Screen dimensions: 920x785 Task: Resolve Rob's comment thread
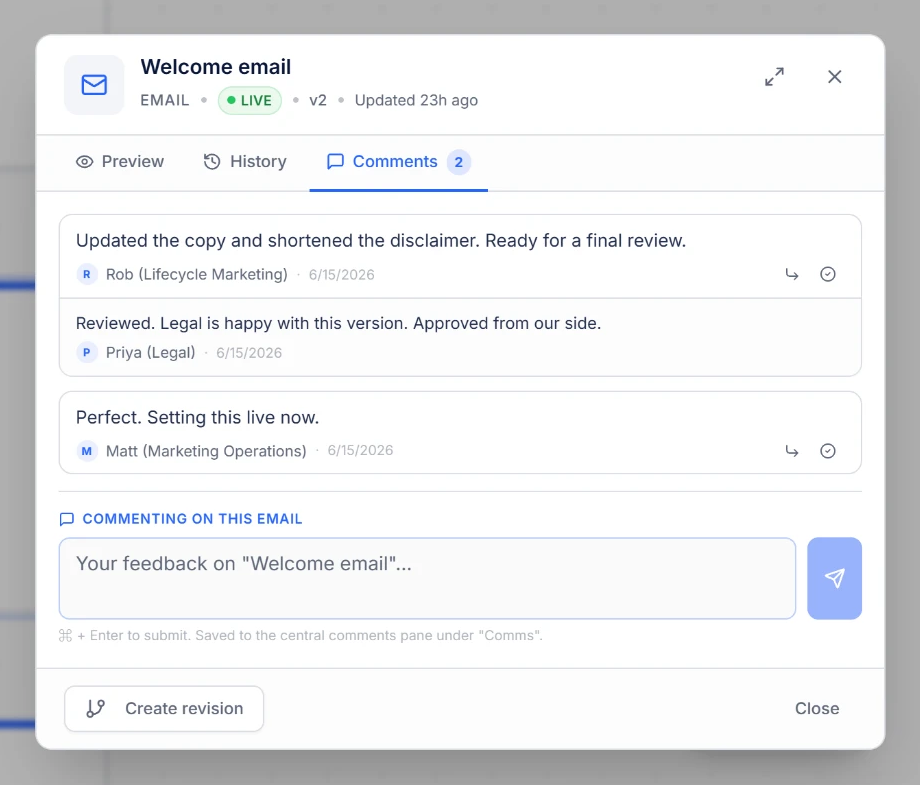(x=827, y=274)
